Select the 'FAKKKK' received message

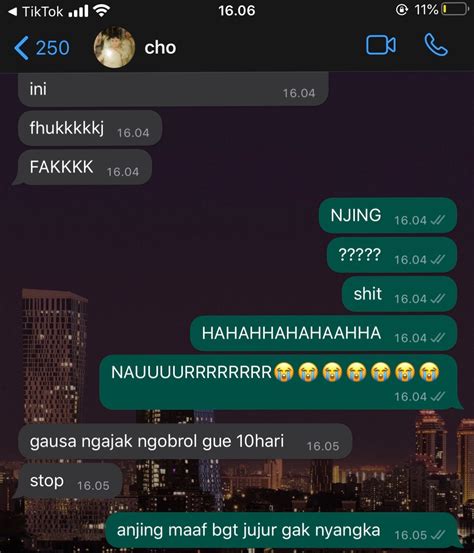[x=84, y=167]
